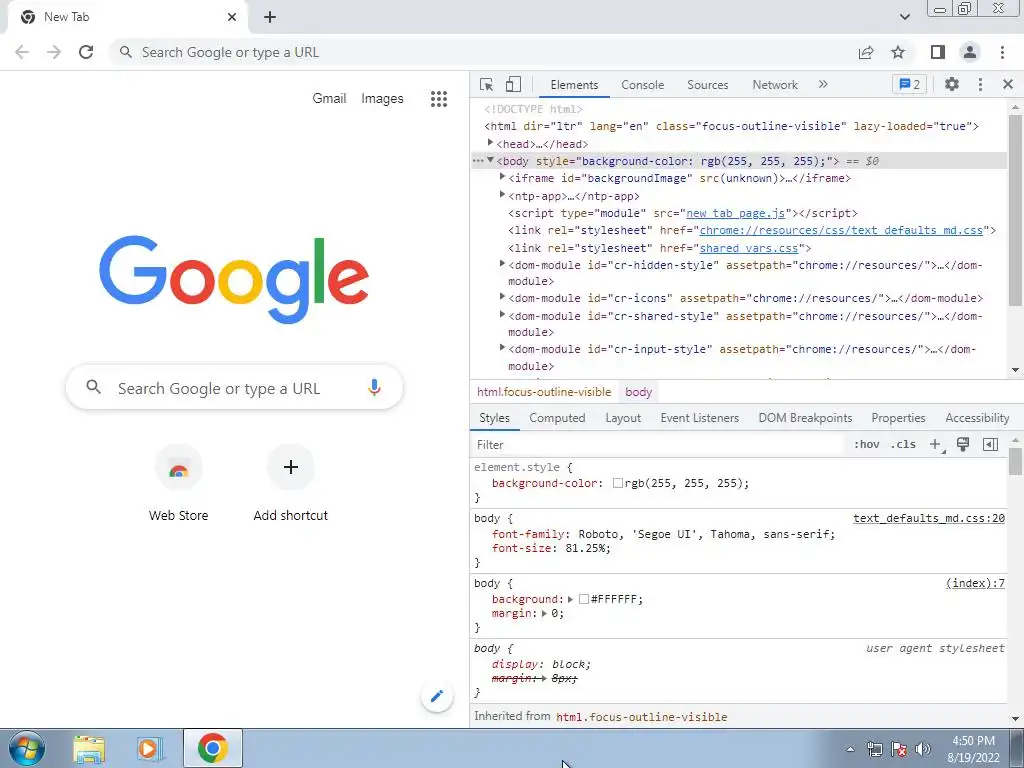
Task: Expand the head element node
Action: pyautogui.click(x=490, y=142)
